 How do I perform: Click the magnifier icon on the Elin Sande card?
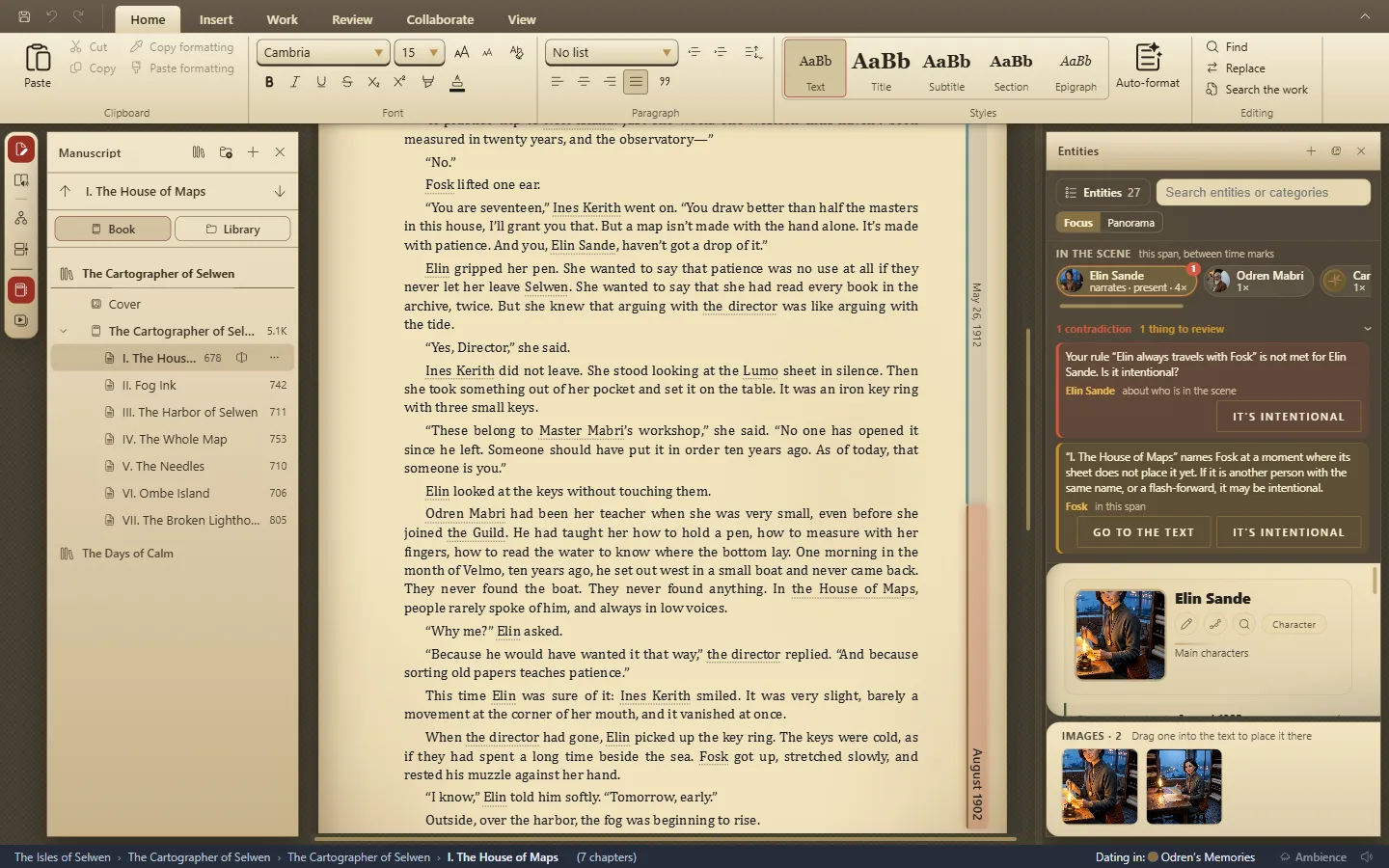coord(1244,624)
